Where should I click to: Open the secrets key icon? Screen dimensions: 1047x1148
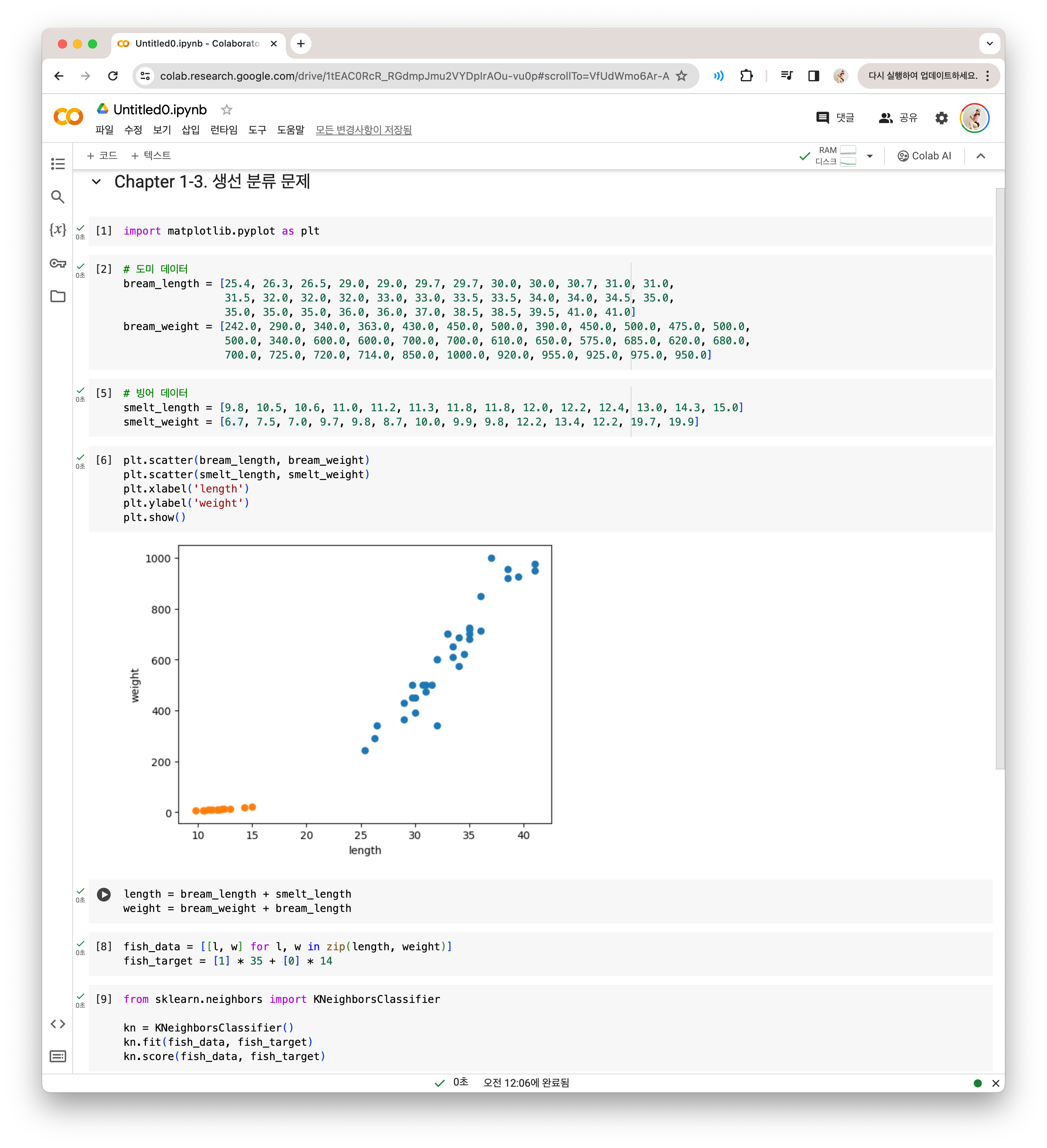click(58, 263)
